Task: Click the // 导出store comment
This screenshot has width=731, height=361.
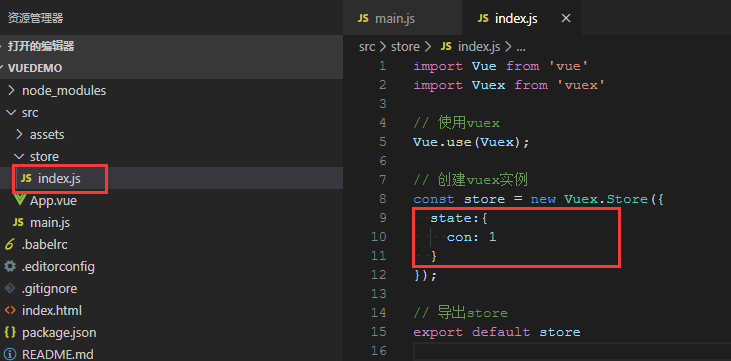Action: tap(461, 313)
